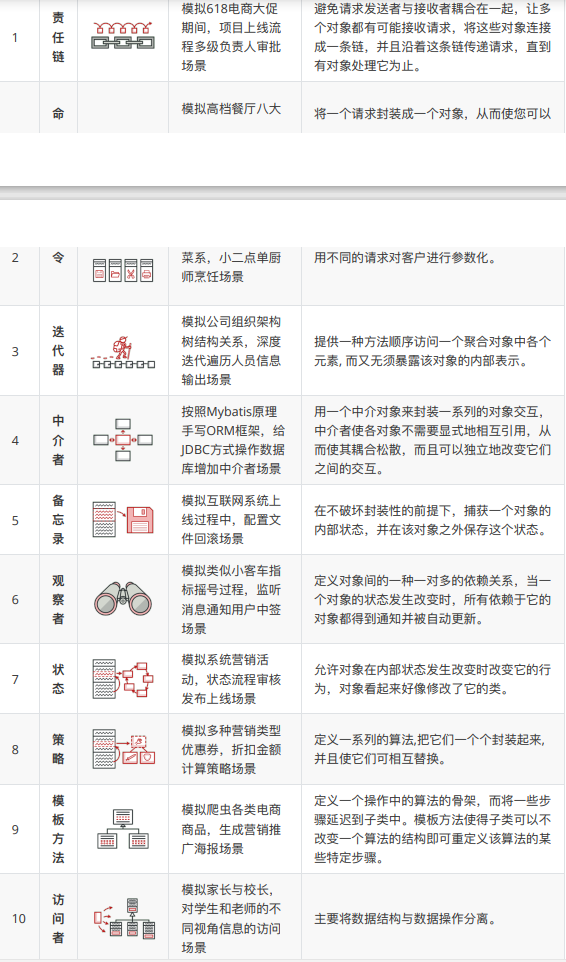
Task: Select the 观察者 name cell
Action: (x=58, y=599)
